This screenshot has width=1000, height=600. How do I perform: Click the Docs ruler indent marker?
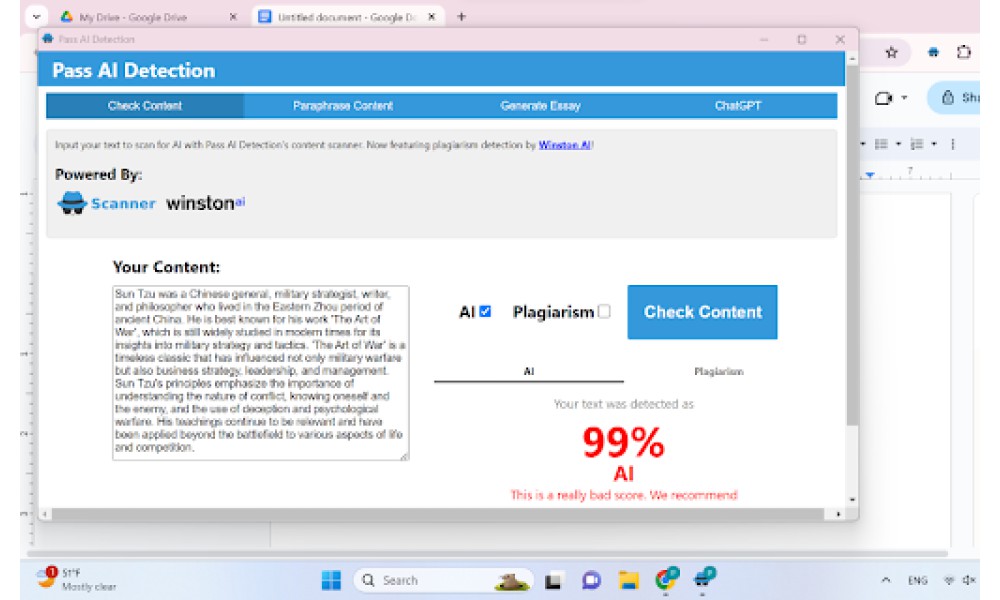point(870,175)
